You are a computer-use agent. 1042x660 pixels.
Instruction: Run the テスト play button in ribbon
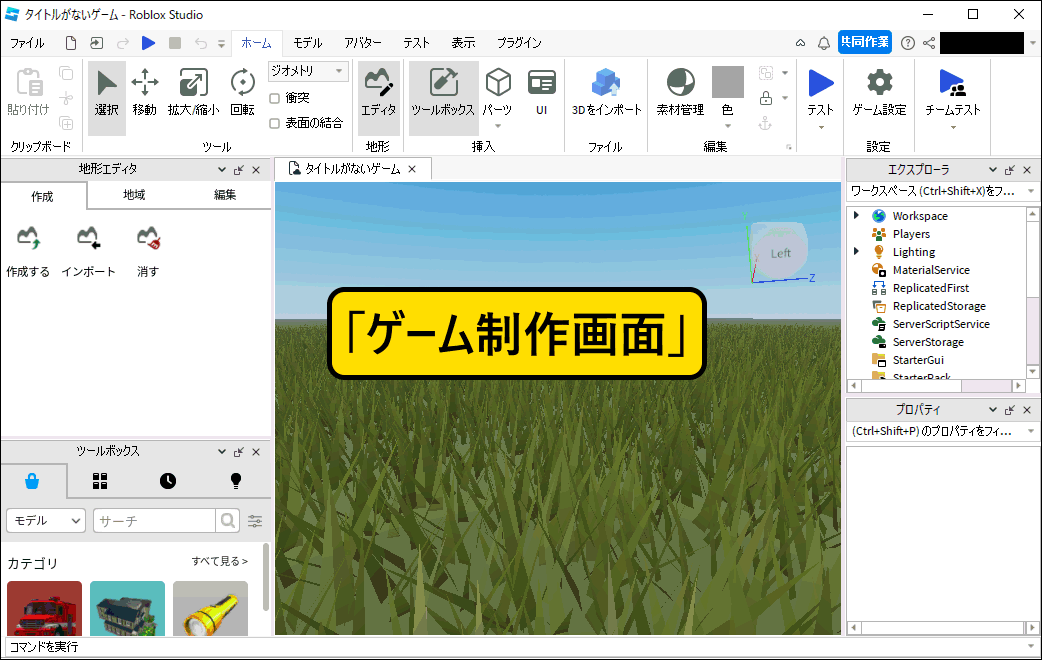click(821, 84)
